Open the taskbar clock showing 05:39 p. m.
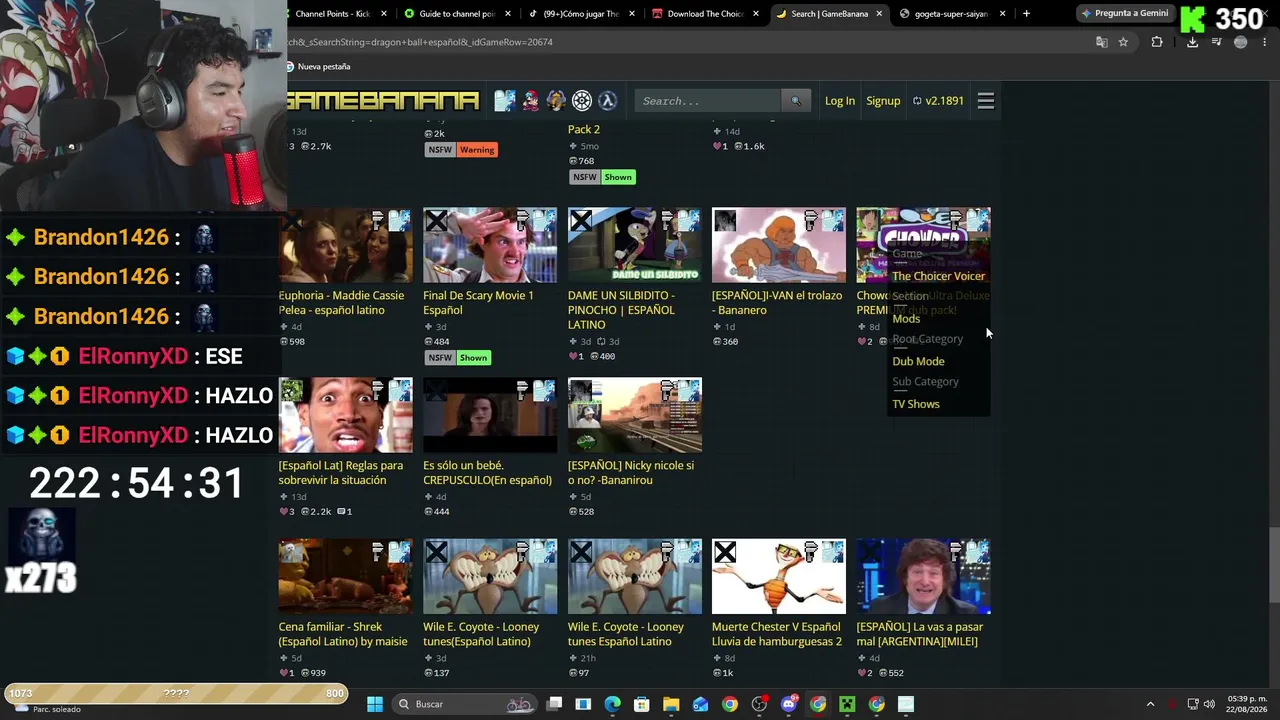This screenshot has width=1280, height=720. [x=1246, y=704]
